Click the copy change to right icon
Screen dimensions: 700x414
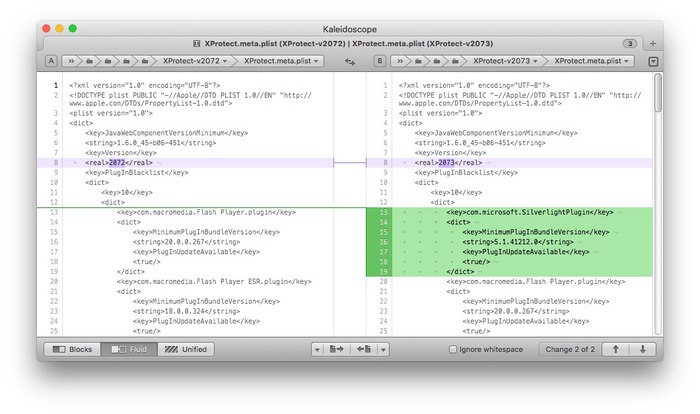point(336,349)
